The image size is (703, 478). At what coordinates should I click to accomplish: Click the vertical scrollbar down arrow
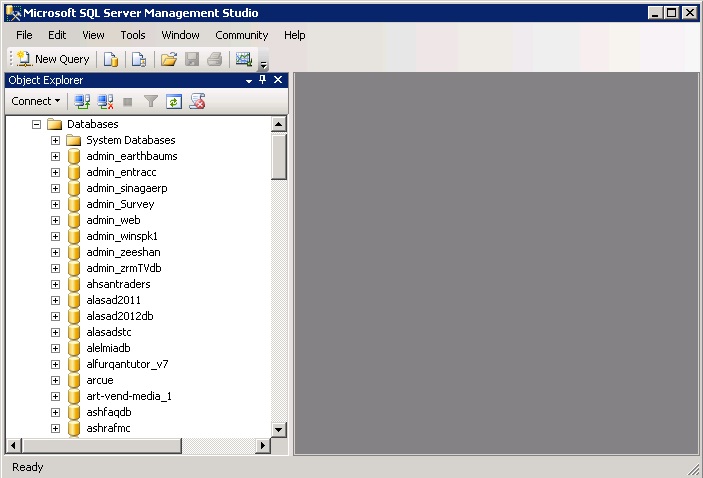pyautogui.click(x=278, y=430)
